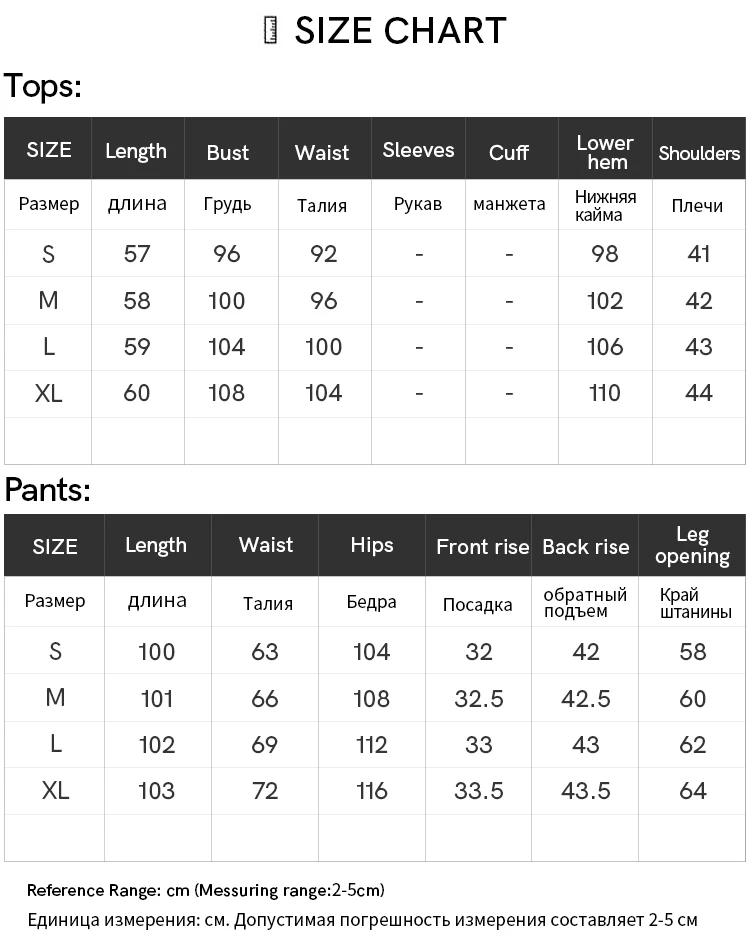Select the Pants section heading

click(x=47, y=489)
